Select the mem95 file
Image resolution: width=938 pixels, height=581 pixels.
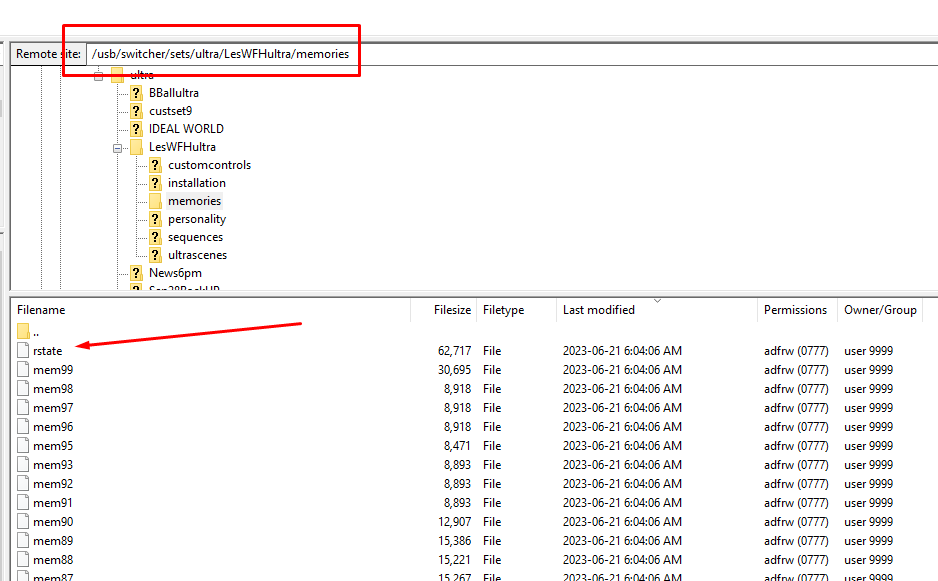click(x=53, y=446)
